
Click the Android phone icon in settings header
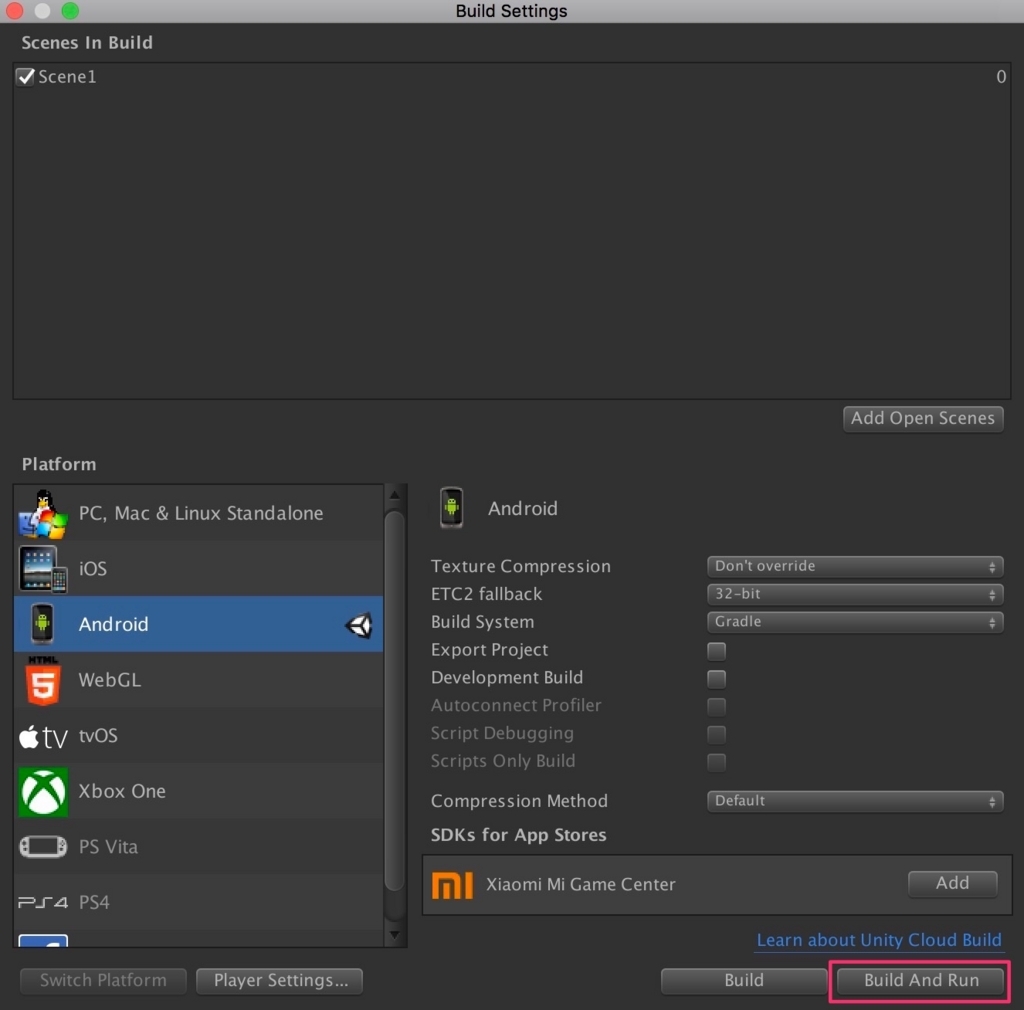451,508
